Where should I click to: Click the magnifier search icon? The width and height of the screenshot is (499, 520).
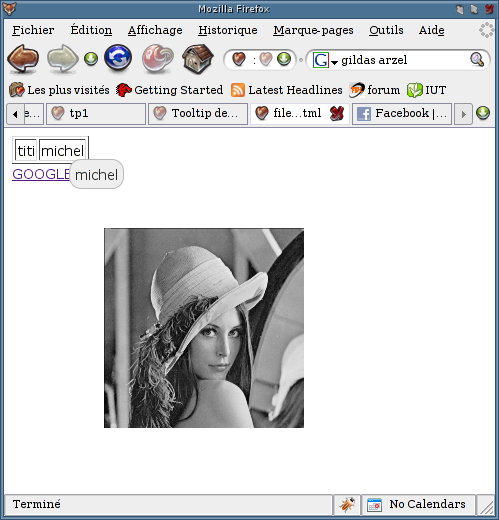(477, 60)
